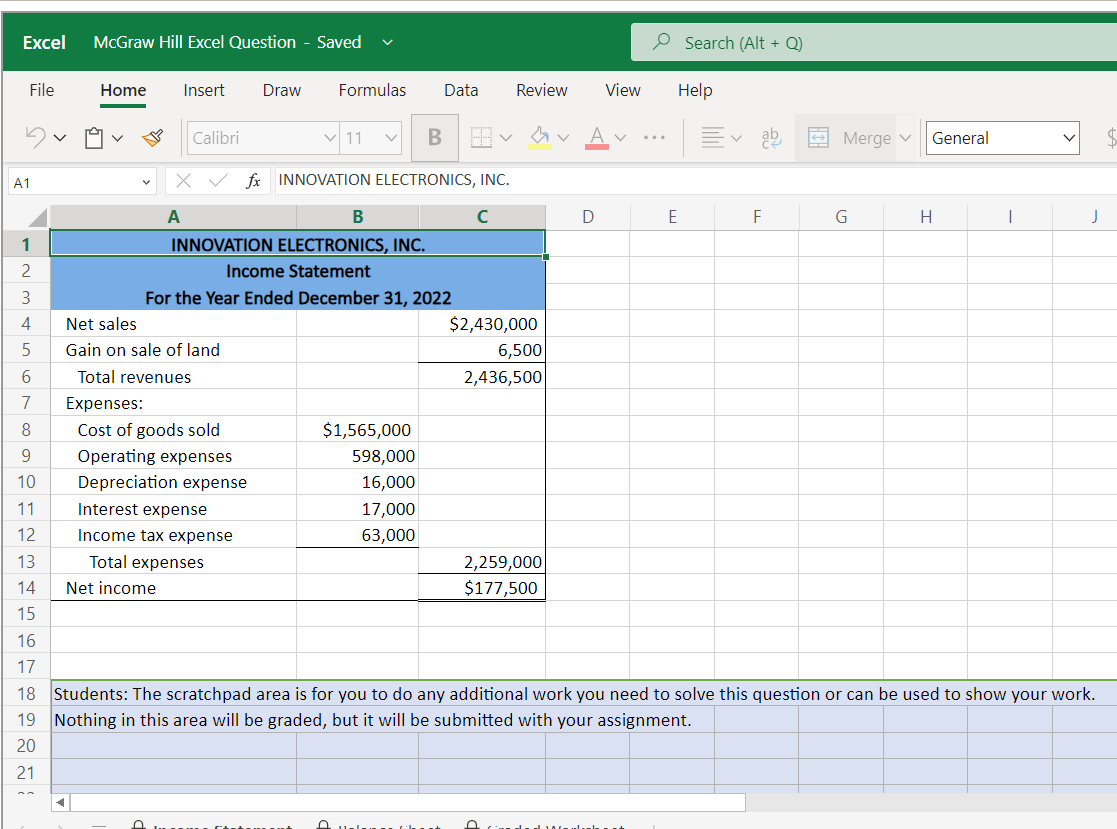Toggle Bold formatting button

click(435, 138)
